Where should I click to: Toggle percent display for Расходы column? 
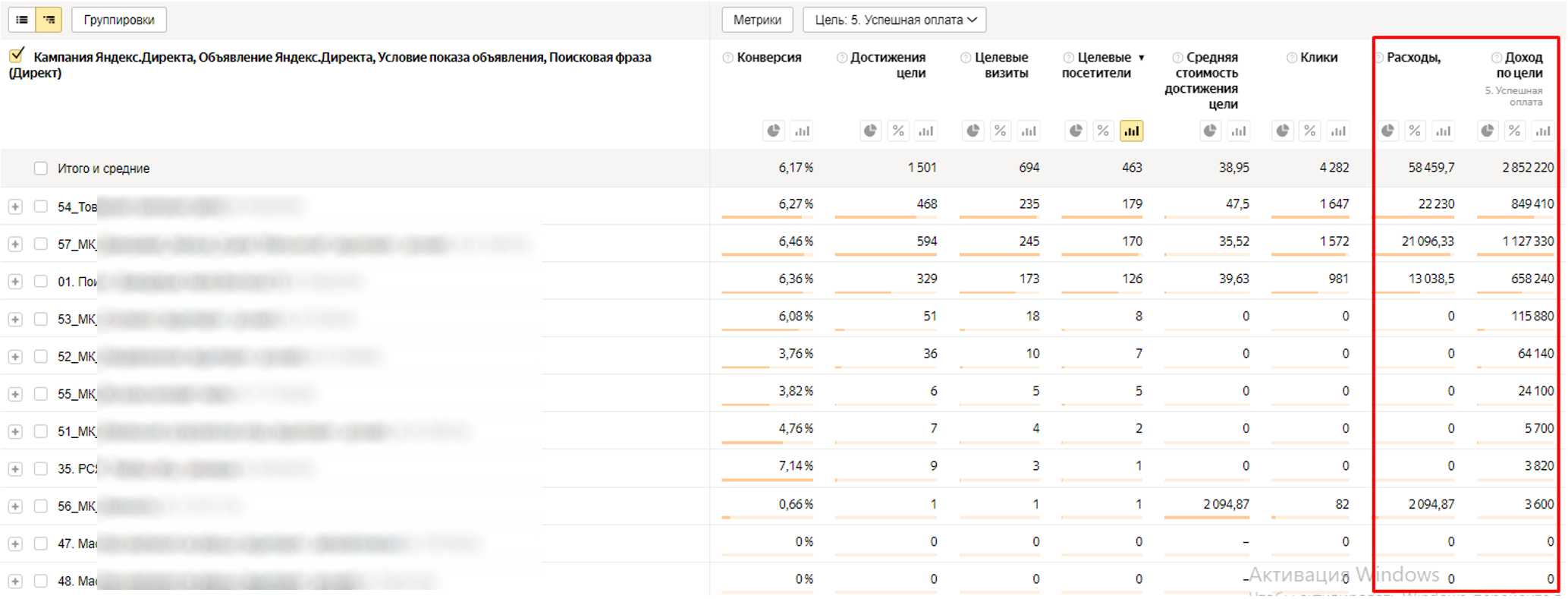click(1415, 131)
